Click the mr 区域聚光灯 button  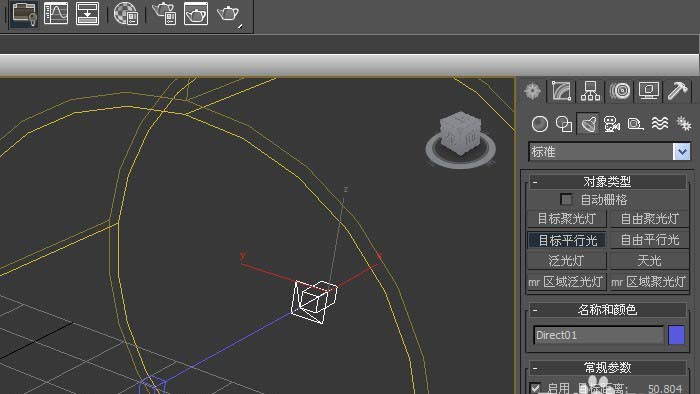(650, 282)
